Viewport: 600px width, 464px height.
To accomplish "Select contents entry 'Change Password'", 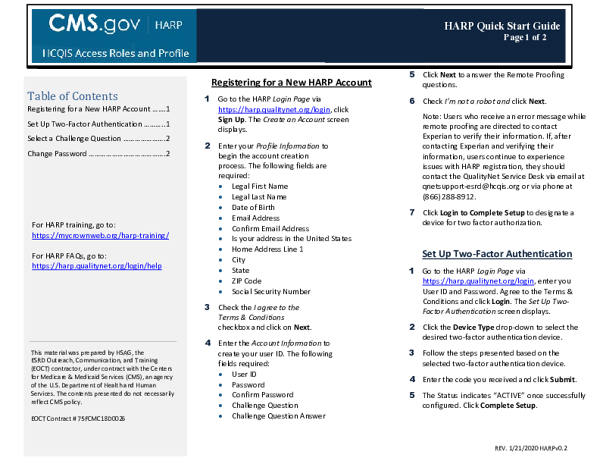I will click(x=98, y=154).
